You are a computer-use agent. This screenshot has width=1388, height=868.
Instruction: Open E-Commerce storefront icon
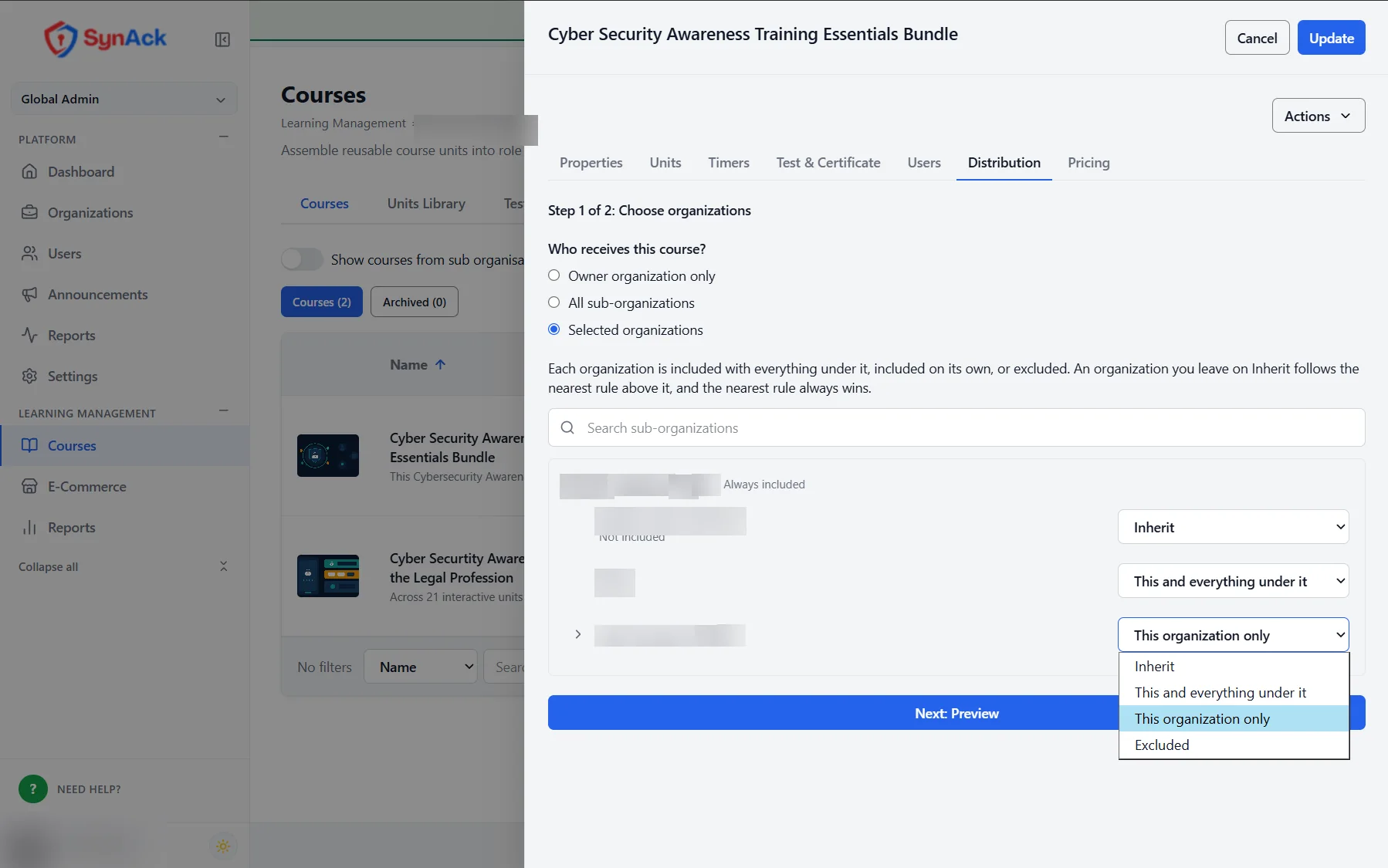pyautogui.click(x=29, y=486)
